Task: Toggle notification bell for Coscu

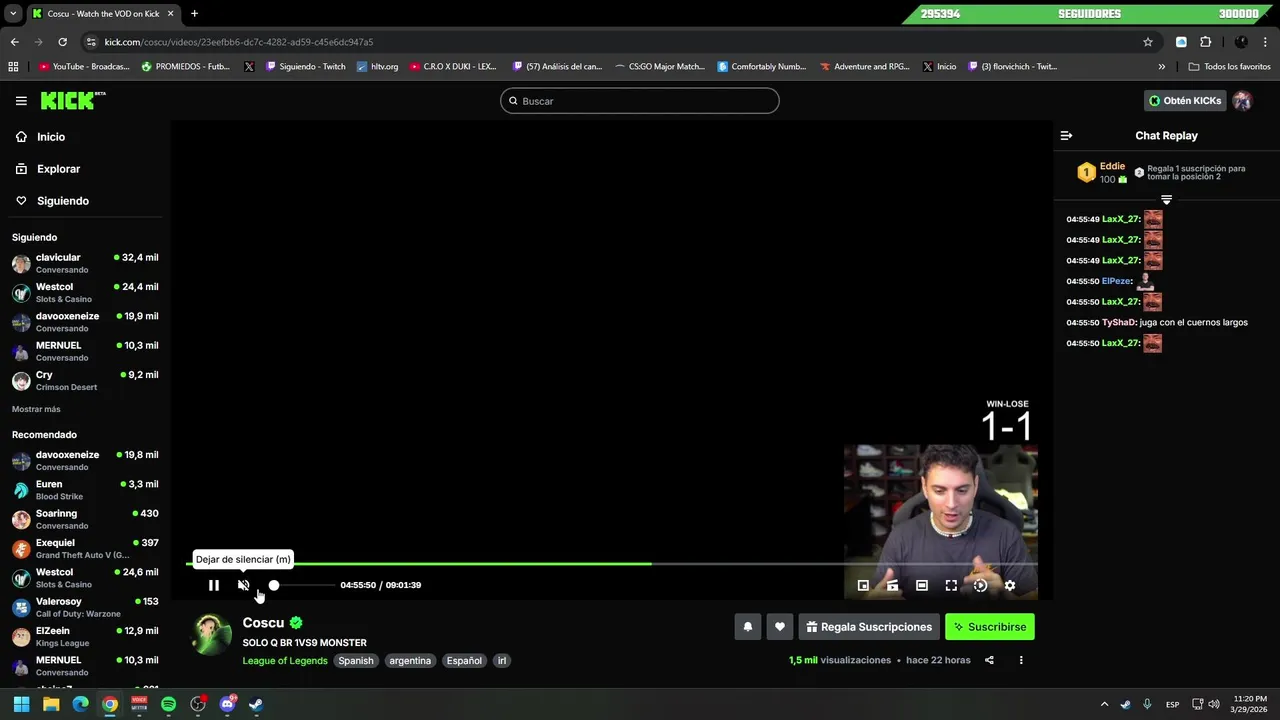Action: tap(747, 627)
